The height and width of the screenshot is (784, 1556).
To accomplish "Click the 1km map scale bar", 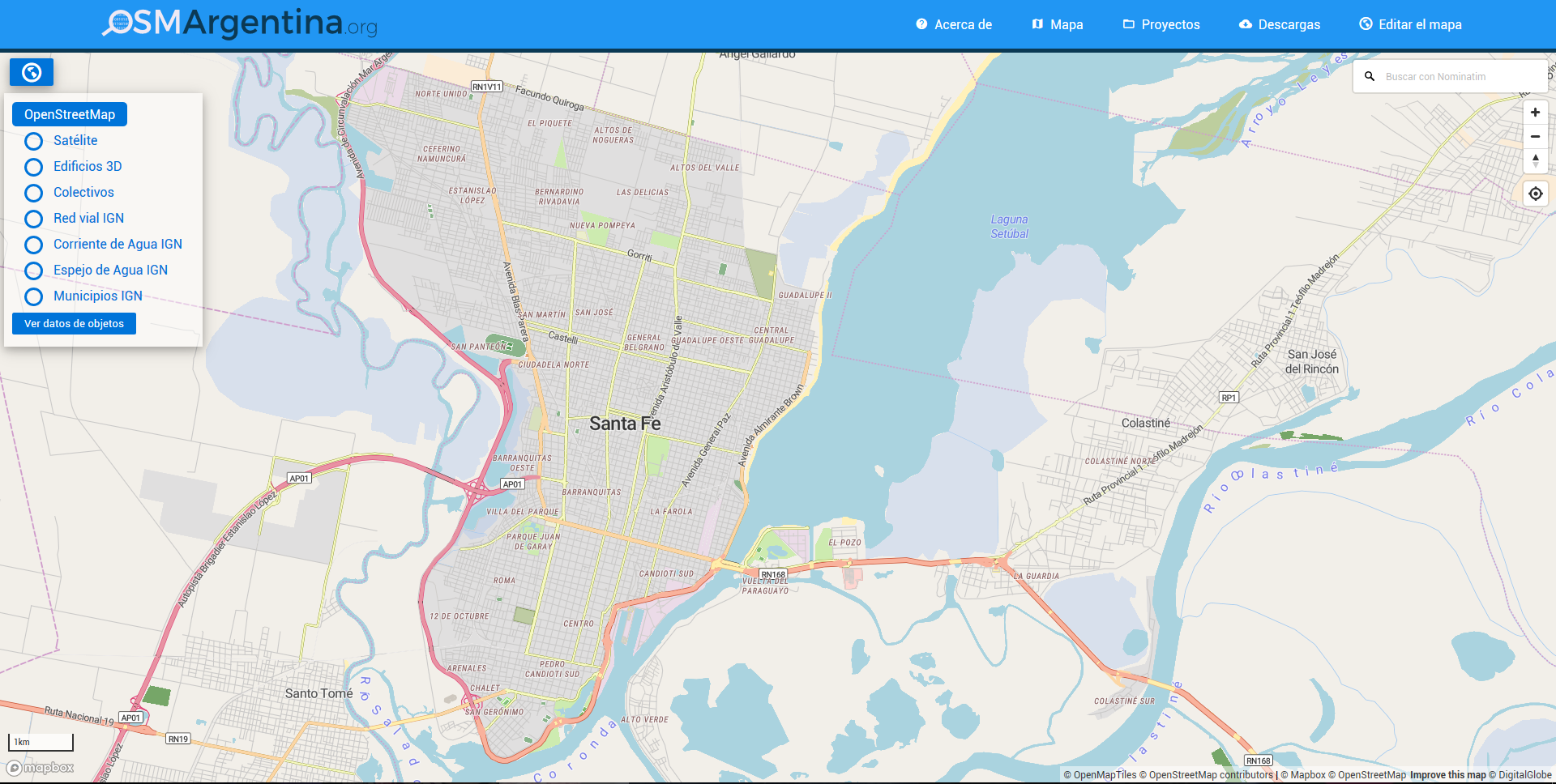I will [41, 742].
